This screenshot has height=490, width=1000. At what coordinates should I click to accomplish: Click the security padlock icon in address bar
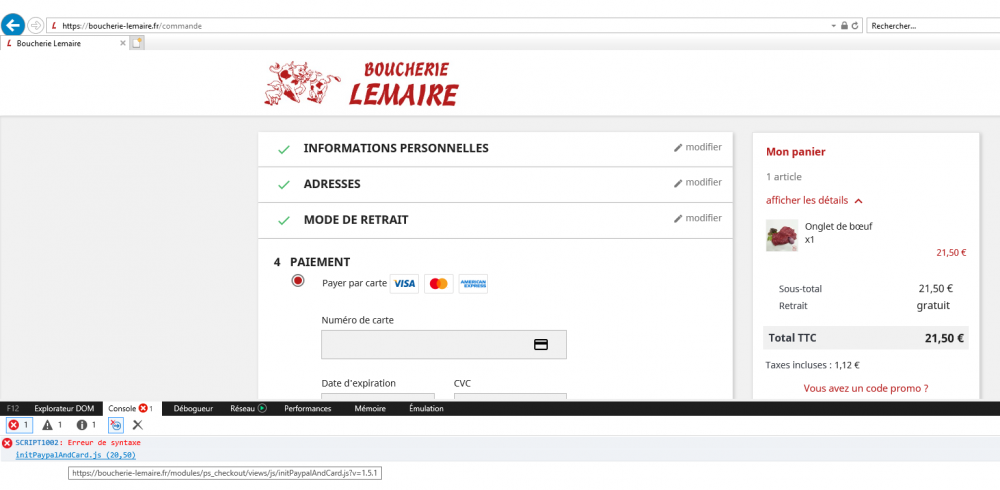844,26
